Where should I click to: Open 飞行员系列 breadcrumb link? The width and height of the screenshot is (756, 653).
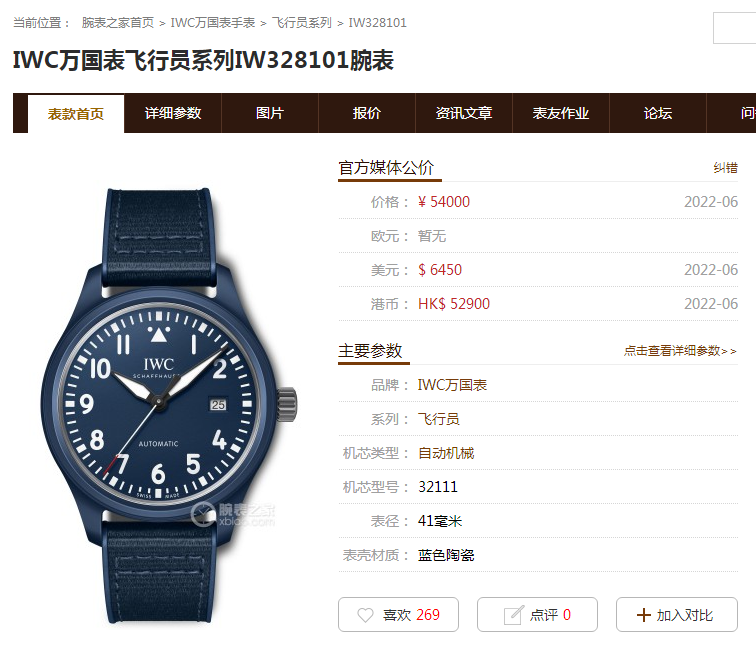(301, 23)
